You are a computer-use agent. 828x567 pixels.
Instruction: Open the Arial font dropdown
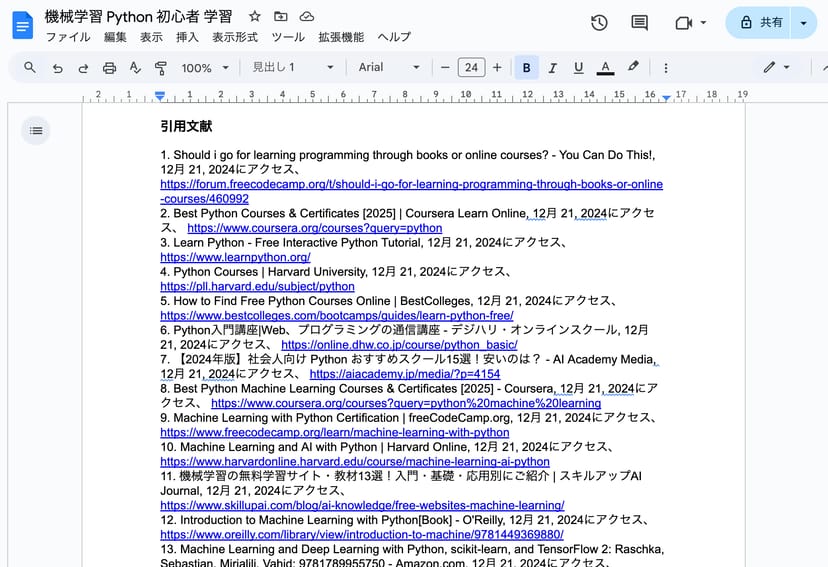click(389, 68)
